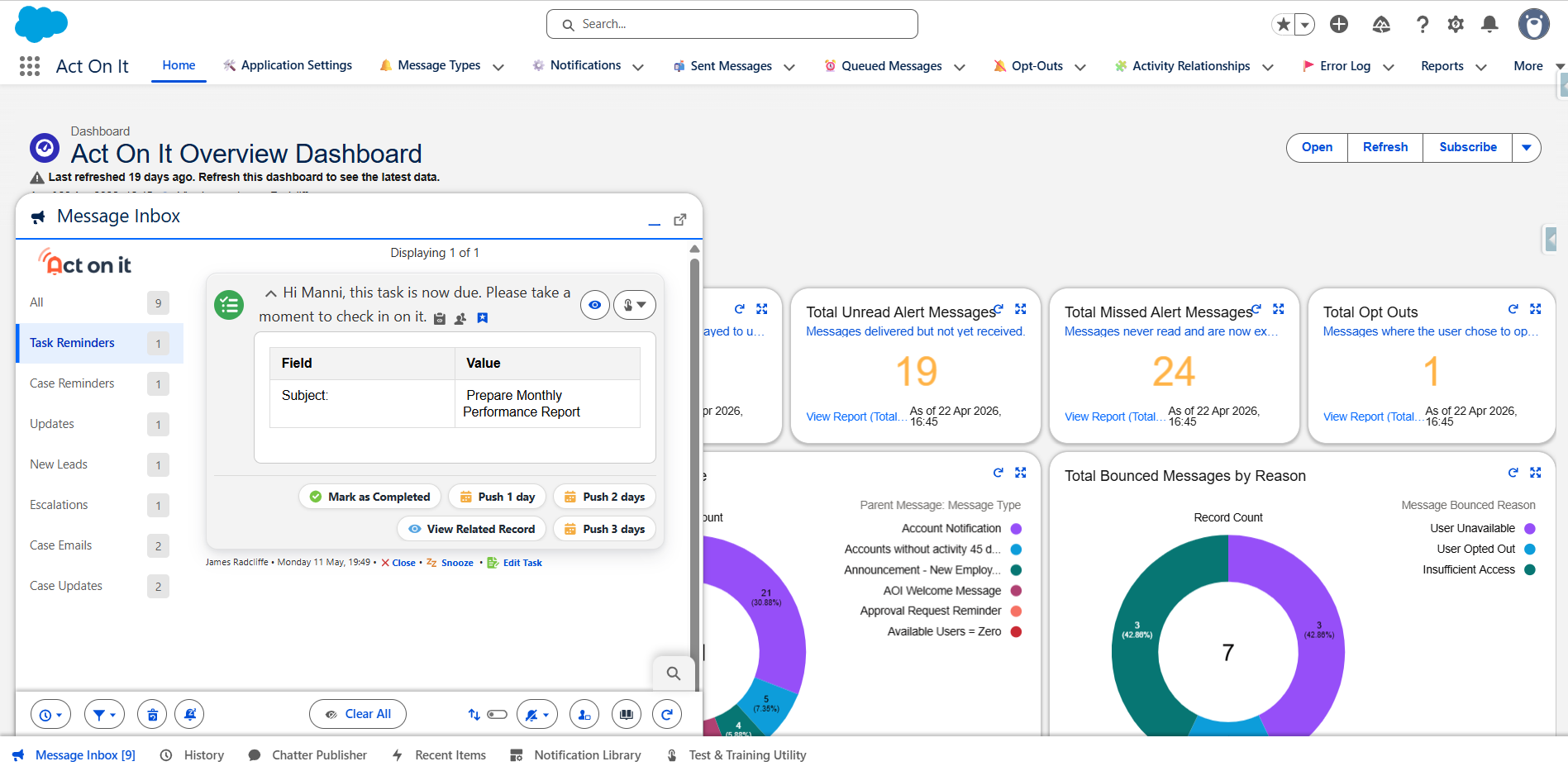Click the sort arrows icon in inbox toolbar
Viewport: 1568px width, 771px height.
coord(474,715)
